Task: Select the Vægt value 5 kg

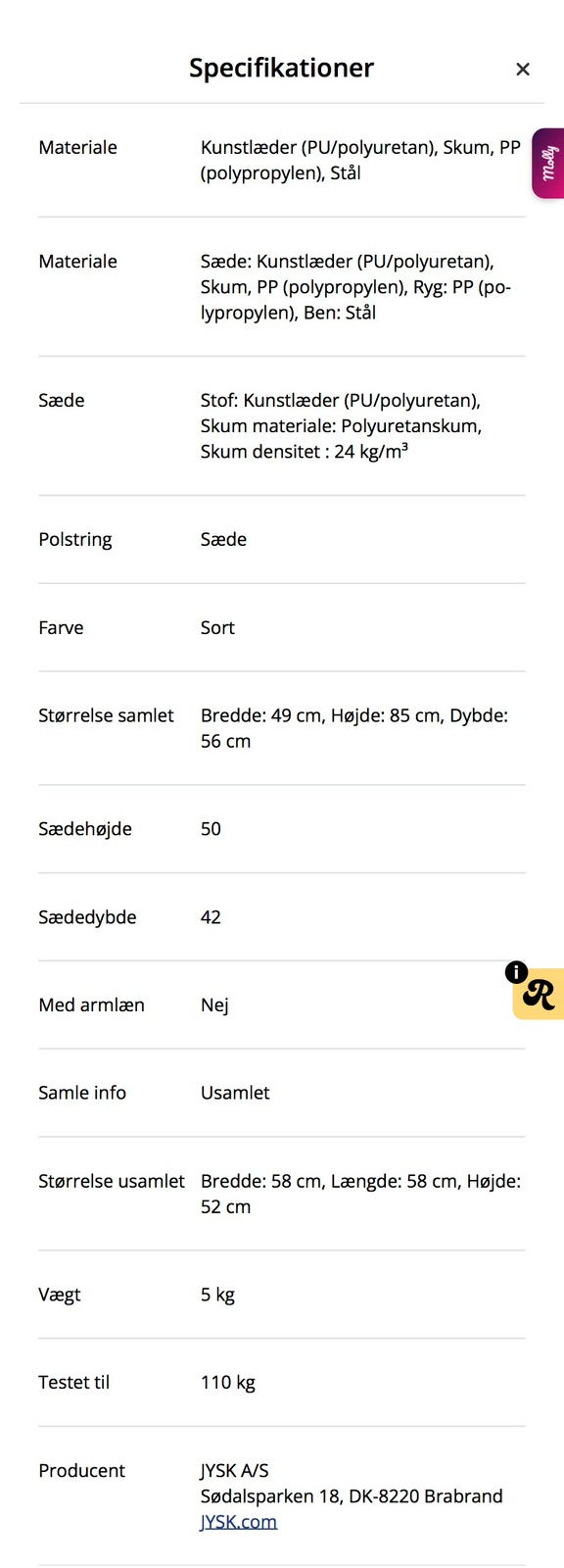Action: click(x=216, y=1294)
